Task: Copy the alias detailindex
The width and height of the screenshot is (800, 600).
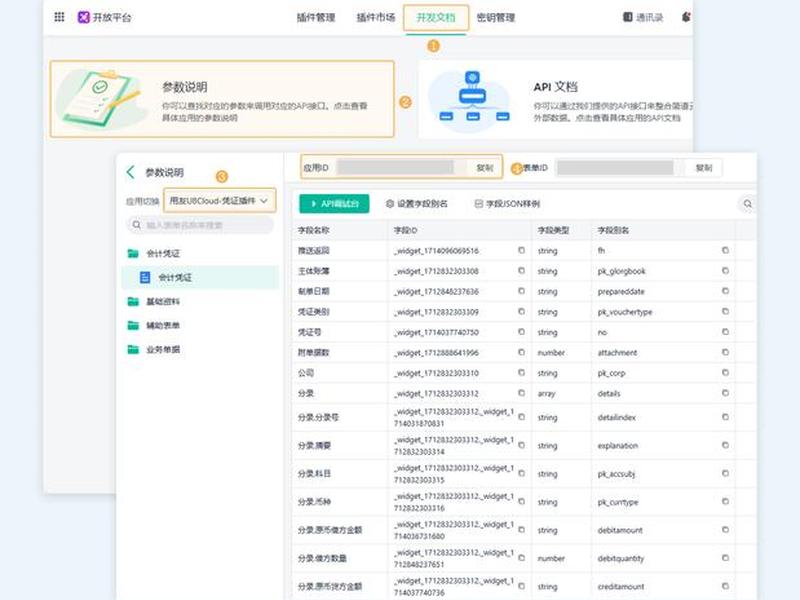Action: [725, 417]
